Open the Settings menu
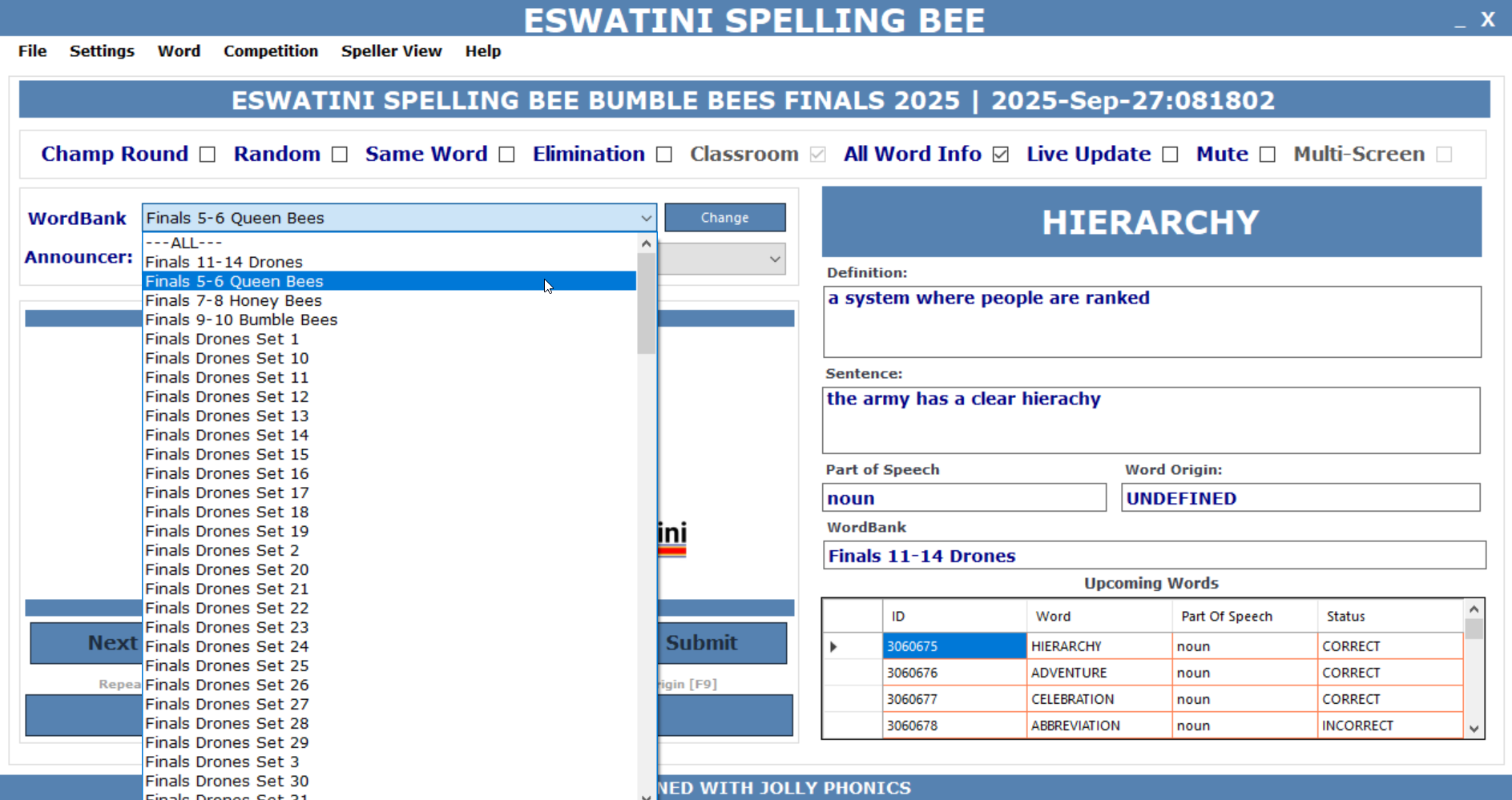1512x800 pixels. tap(102, 51)
